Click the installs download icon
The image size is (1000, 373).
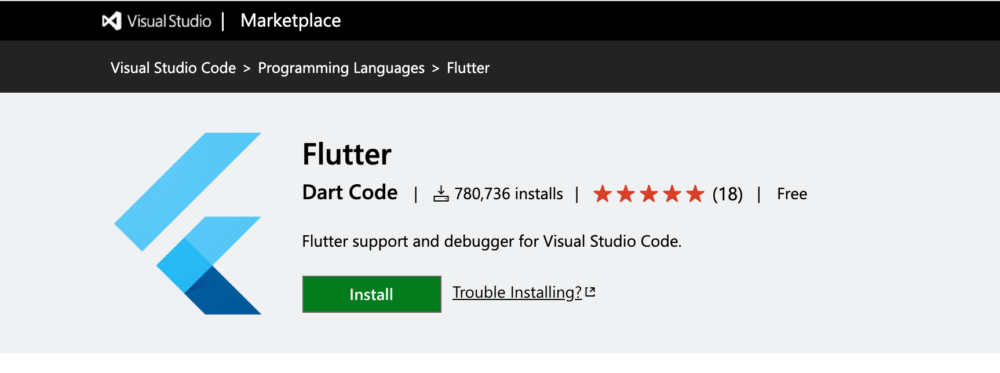pyautogui.click(x=441, y=194)
